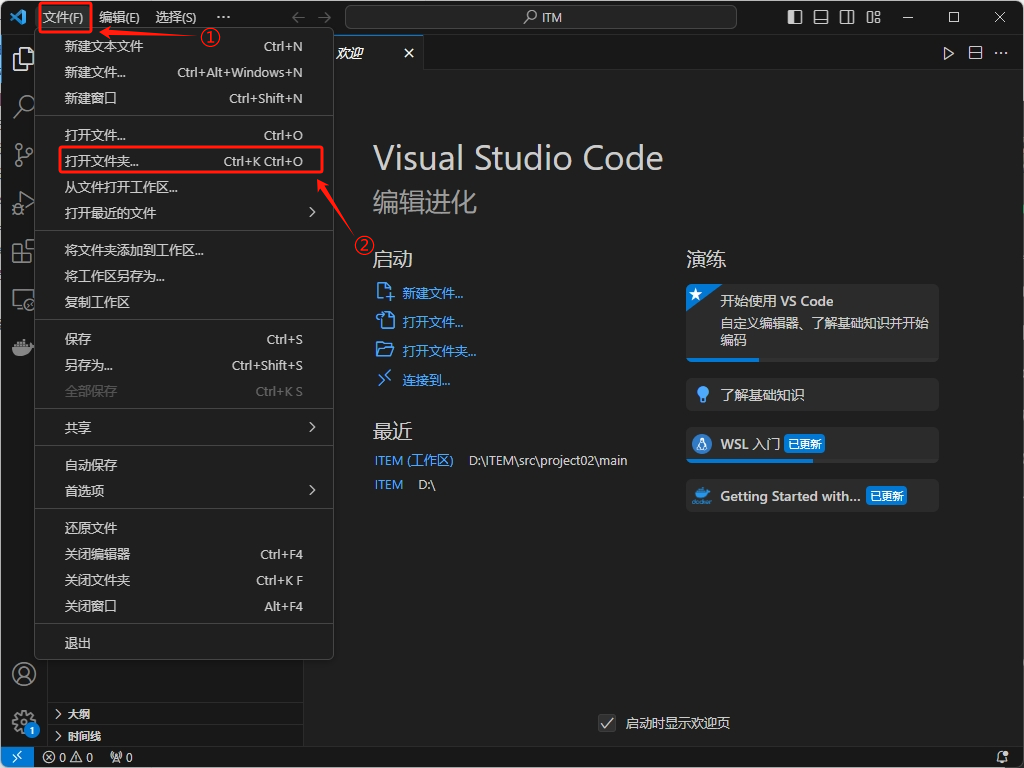
Task: Open the Source Control view
Action: click(x=23, y=155)
